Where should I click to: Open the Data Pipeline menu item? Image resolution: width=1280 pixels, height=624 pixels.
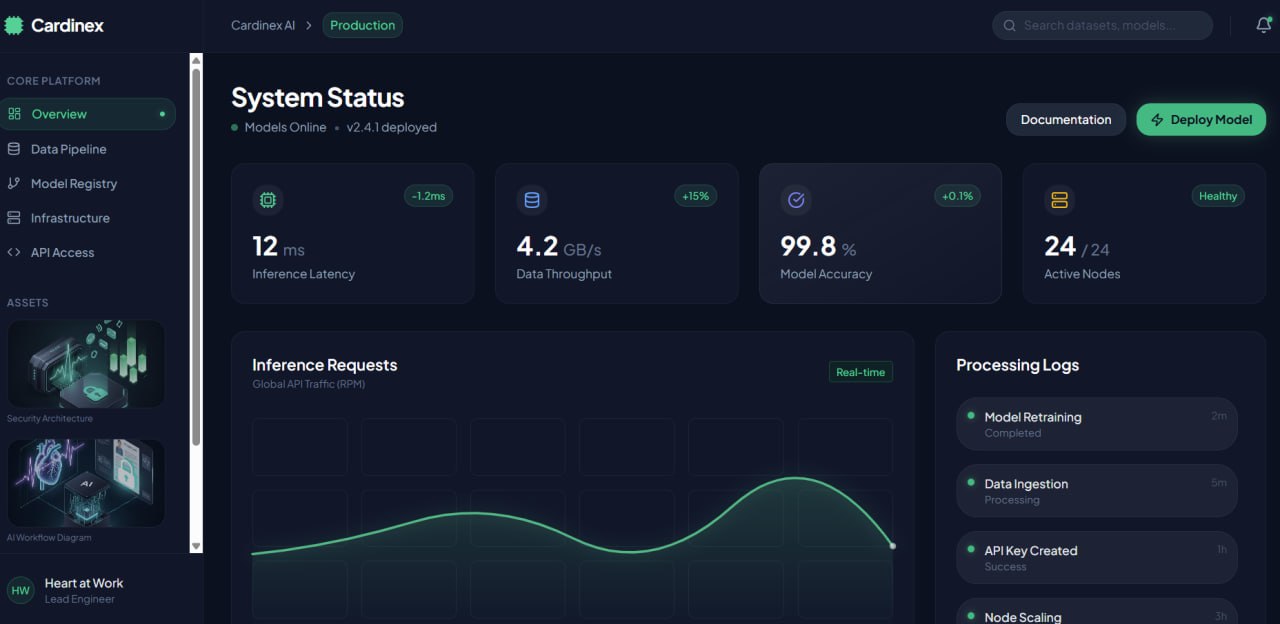[88, 149]
